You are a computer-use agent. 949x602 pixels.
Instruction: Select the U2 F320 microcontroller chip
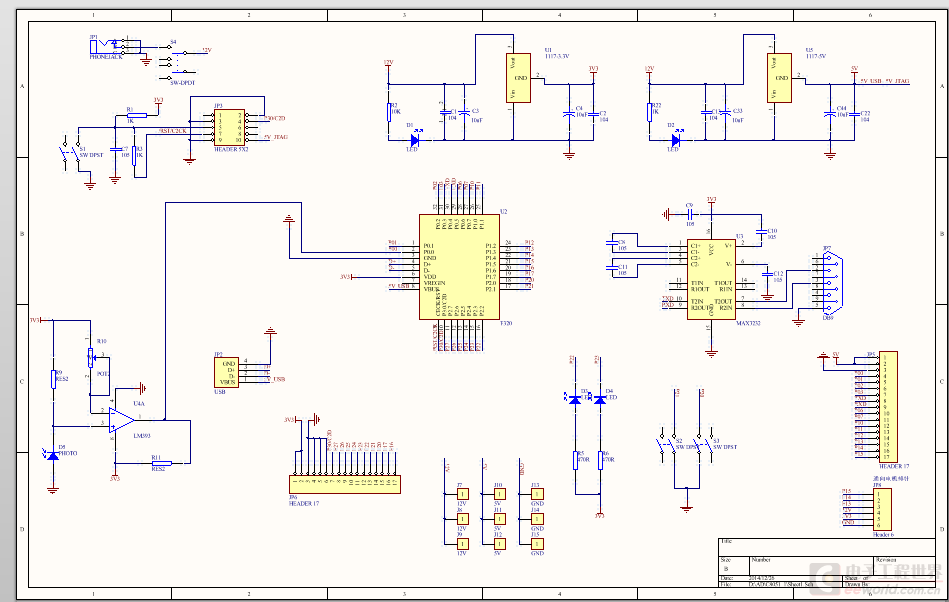tap(459, 267)
